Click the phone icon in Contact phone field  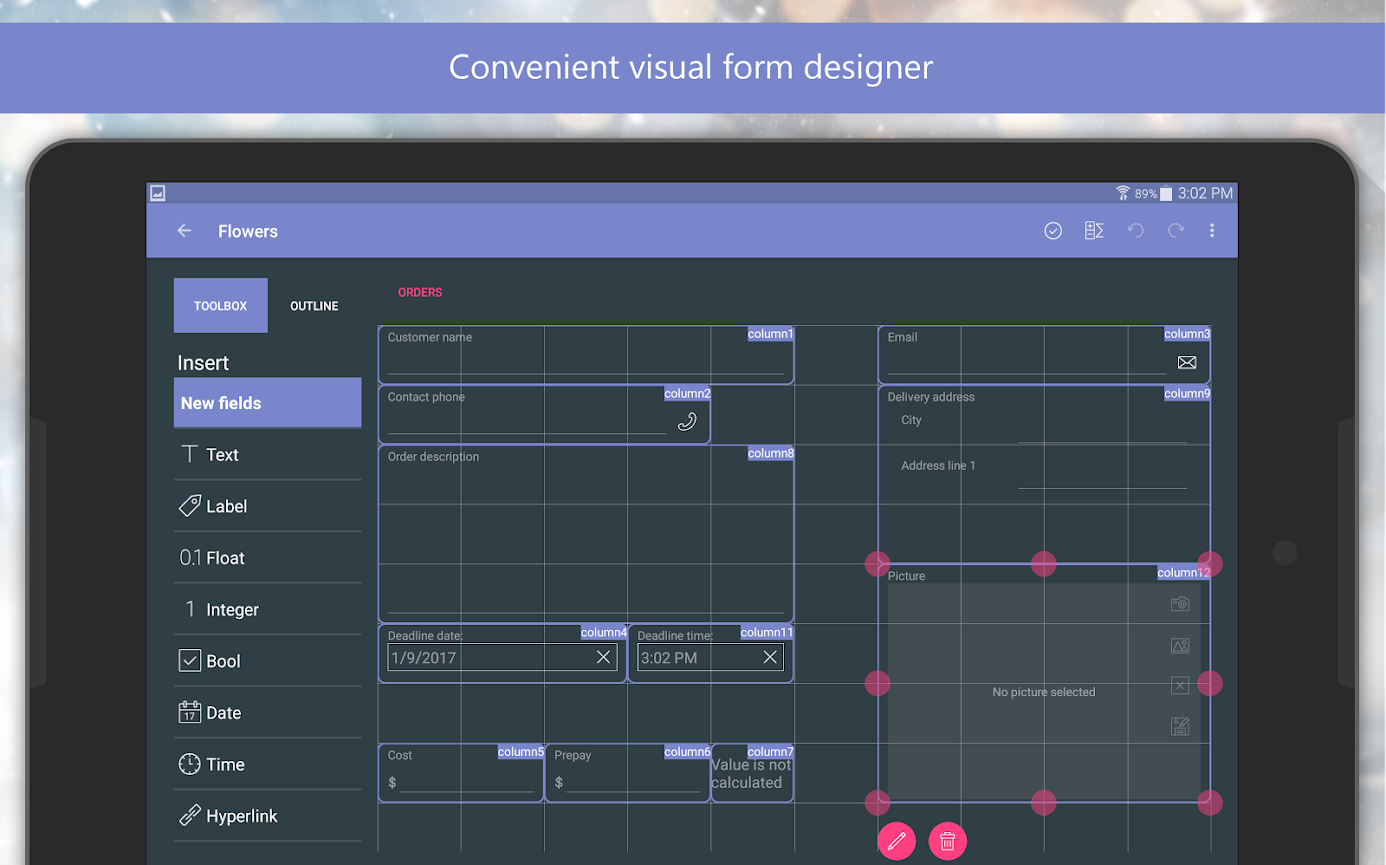pyautogui.click(x=687, y=421)
